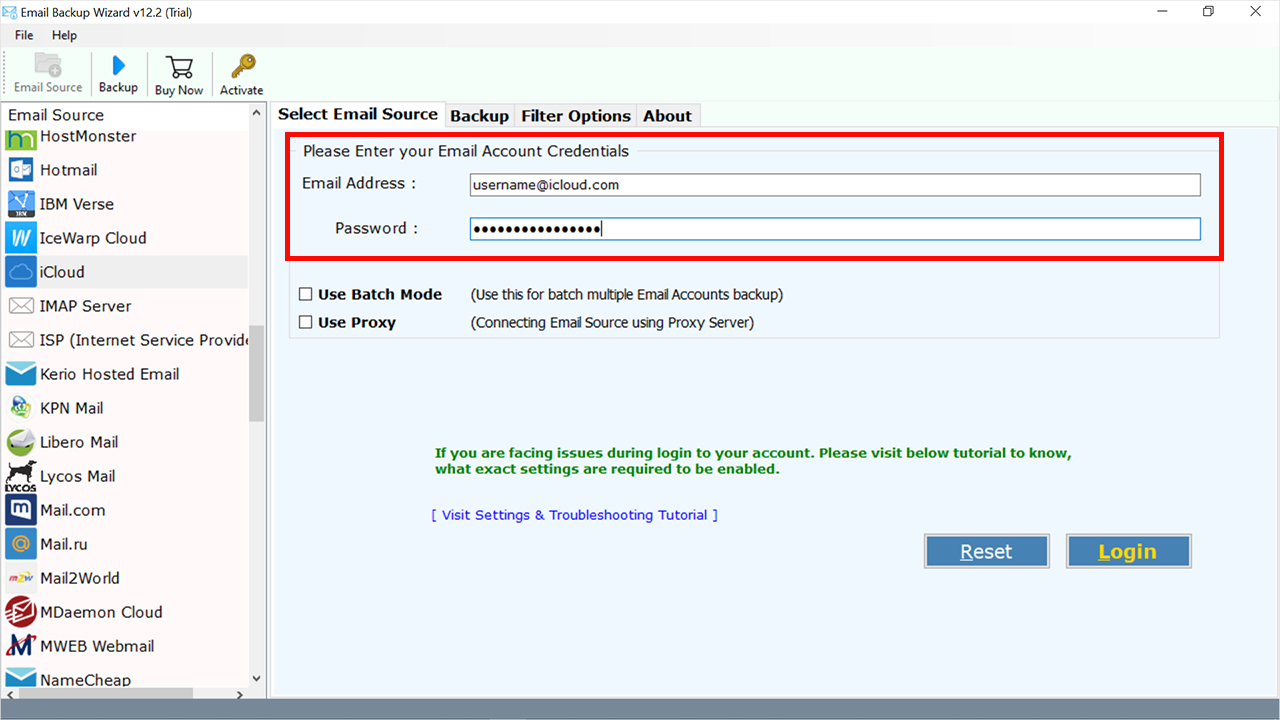Image resolution: width=1280 pixels, height=720 pixels.
Task: Select Lycos Mail text in list
Action: [78, 476]
